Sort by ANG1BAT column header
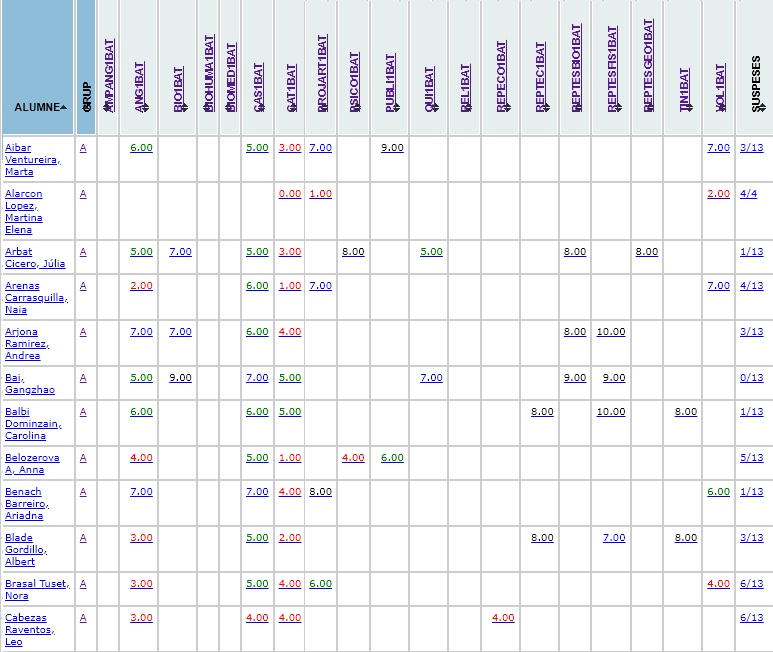 (140, 87)
